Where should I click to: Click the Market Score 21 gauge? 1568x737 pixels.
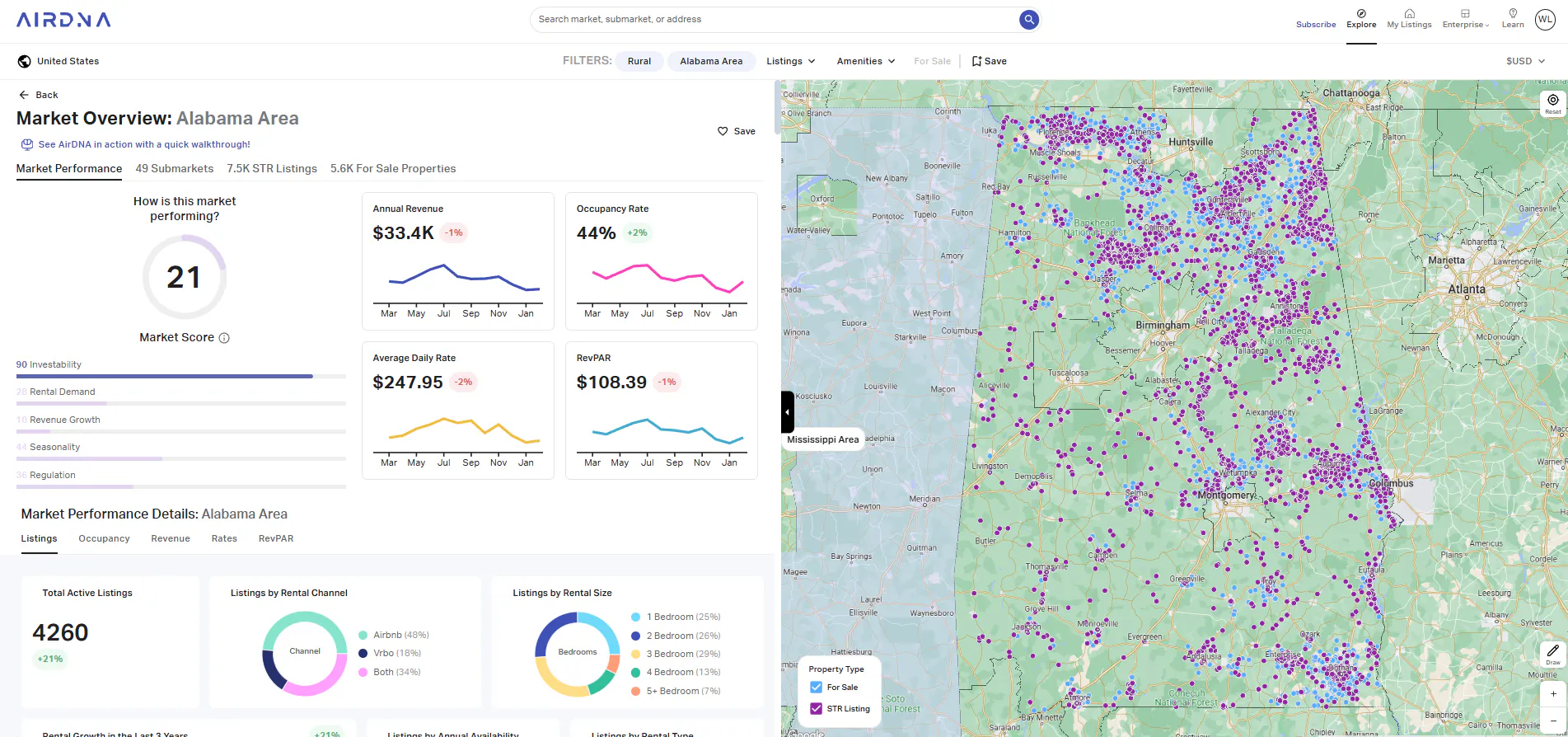pyautogui.click(x=185, y=277)
